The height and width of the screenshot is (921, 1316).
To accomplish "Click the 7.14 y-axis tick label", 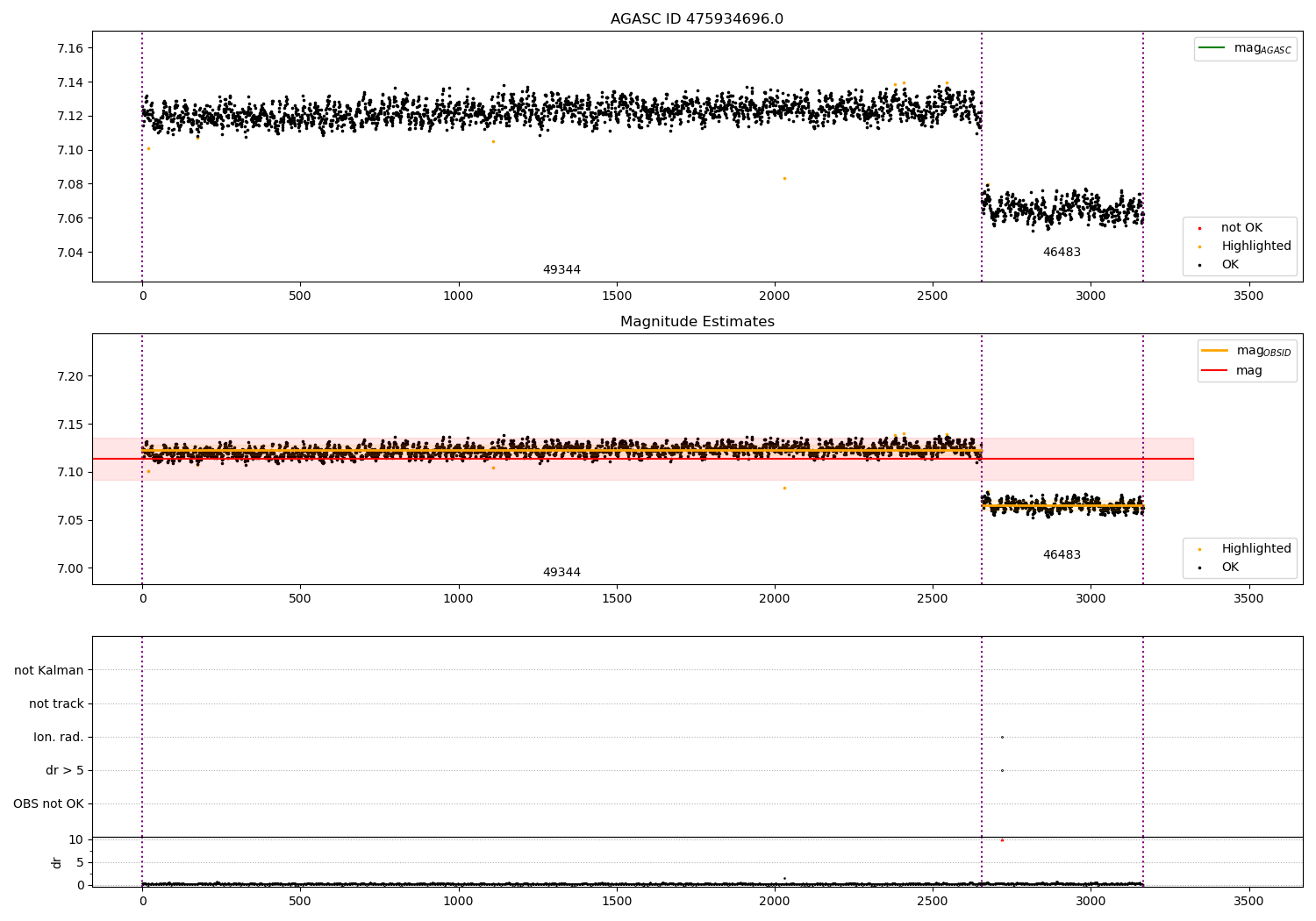I will [x=70, y=82].
